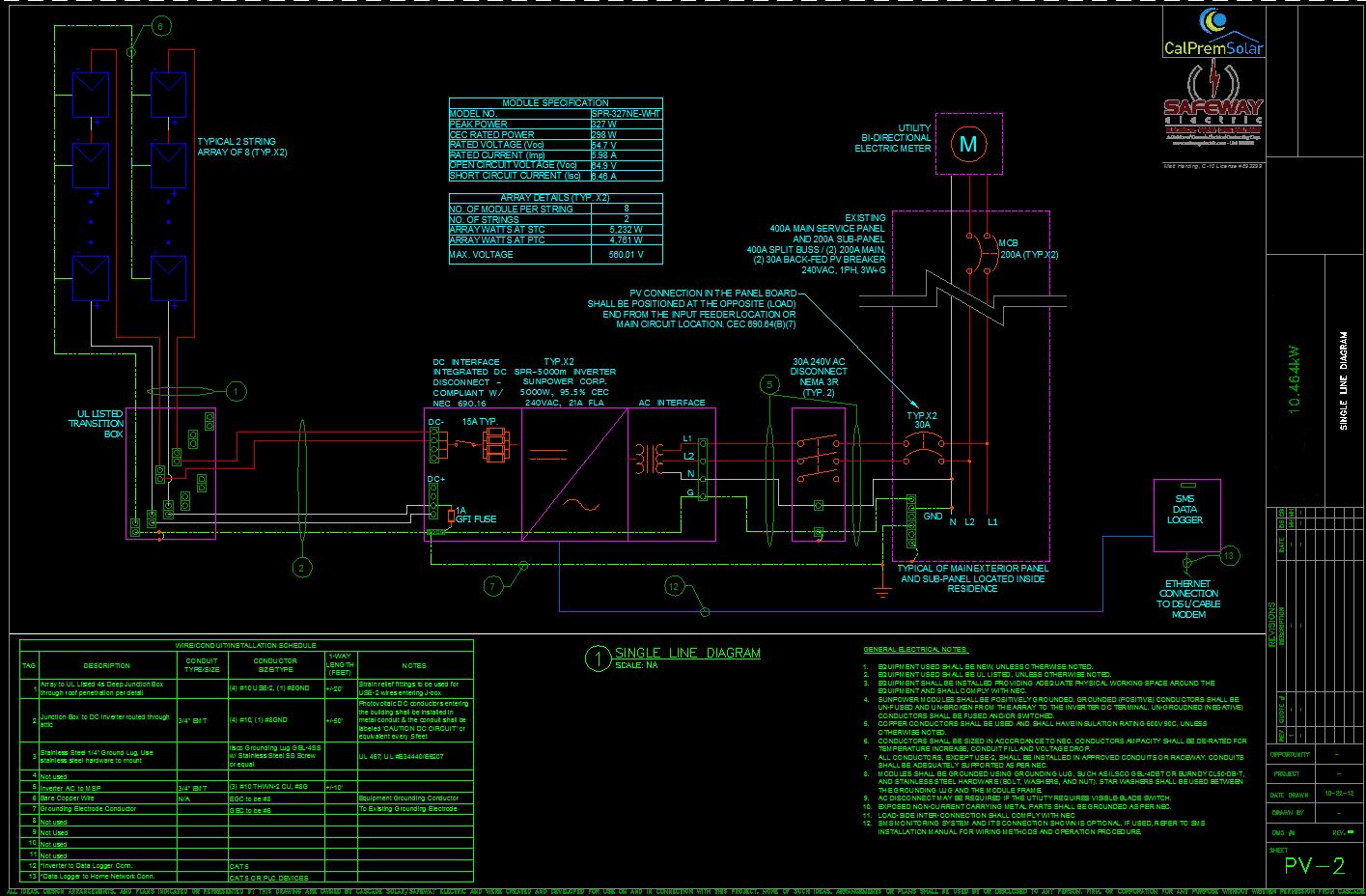Click the 10.464kW system size label
The width and height of the screenshot is (1366, 896).
1294,379
